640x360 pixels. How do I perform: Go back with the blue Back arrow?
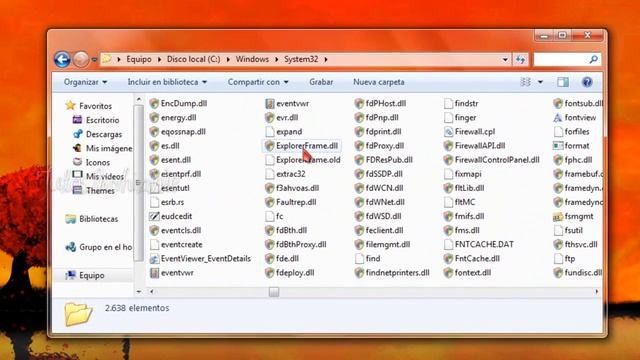pyautogui.click(x=62, y=60)
